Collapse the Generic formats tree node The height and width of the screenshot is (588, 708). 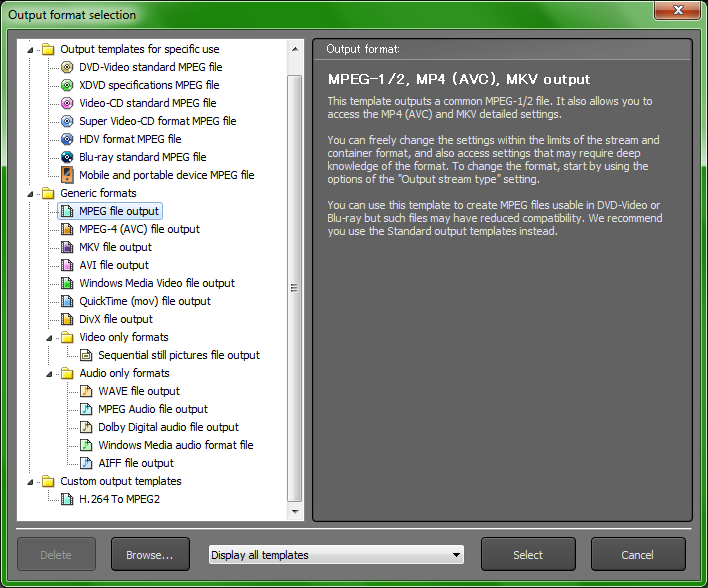point(30,194)
